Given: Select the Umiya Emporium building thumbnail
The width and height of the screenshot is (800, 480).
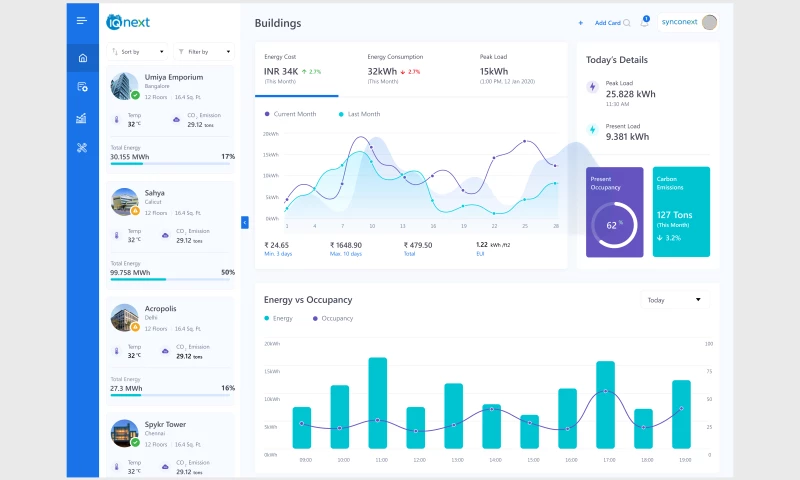Looking at the screenshot, I should 125,84.
